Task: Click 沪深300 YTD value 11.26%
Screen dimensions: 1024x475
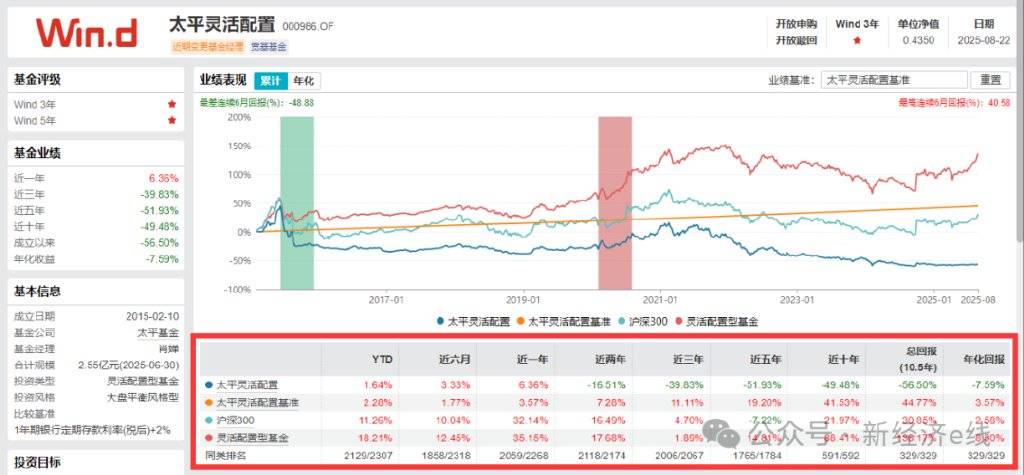Action: pyautogui.click(x=376, y=420)
